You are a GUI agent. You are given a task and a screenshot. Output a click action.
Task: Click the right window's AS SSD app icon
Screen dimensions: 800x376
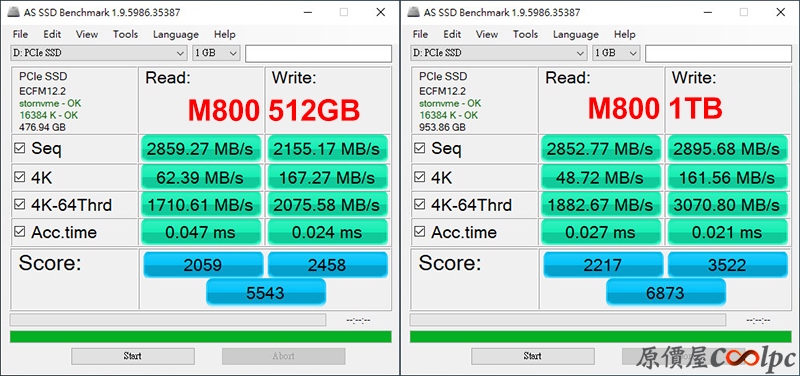point(414,13)
